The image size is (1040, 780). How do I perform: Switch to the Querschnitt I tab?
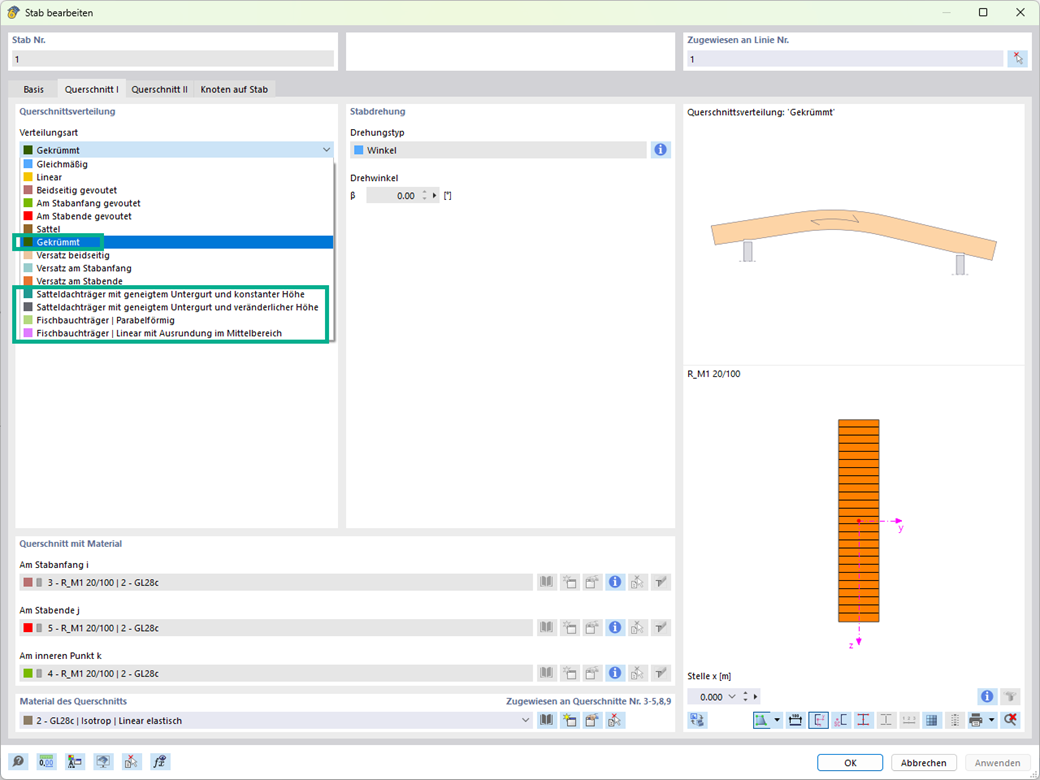(92, 89)
